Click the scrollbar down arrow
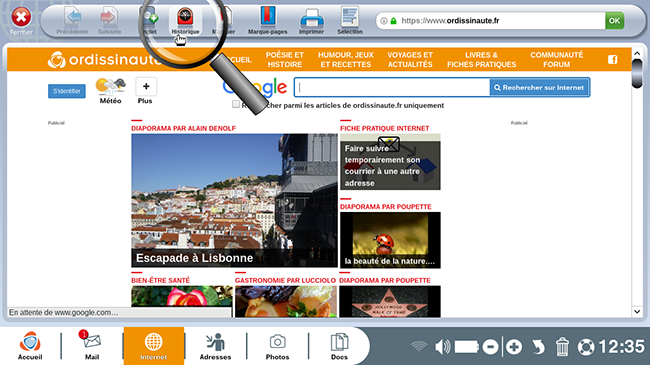The height and width of the screenshot is (365, 650). pos(637,311)
